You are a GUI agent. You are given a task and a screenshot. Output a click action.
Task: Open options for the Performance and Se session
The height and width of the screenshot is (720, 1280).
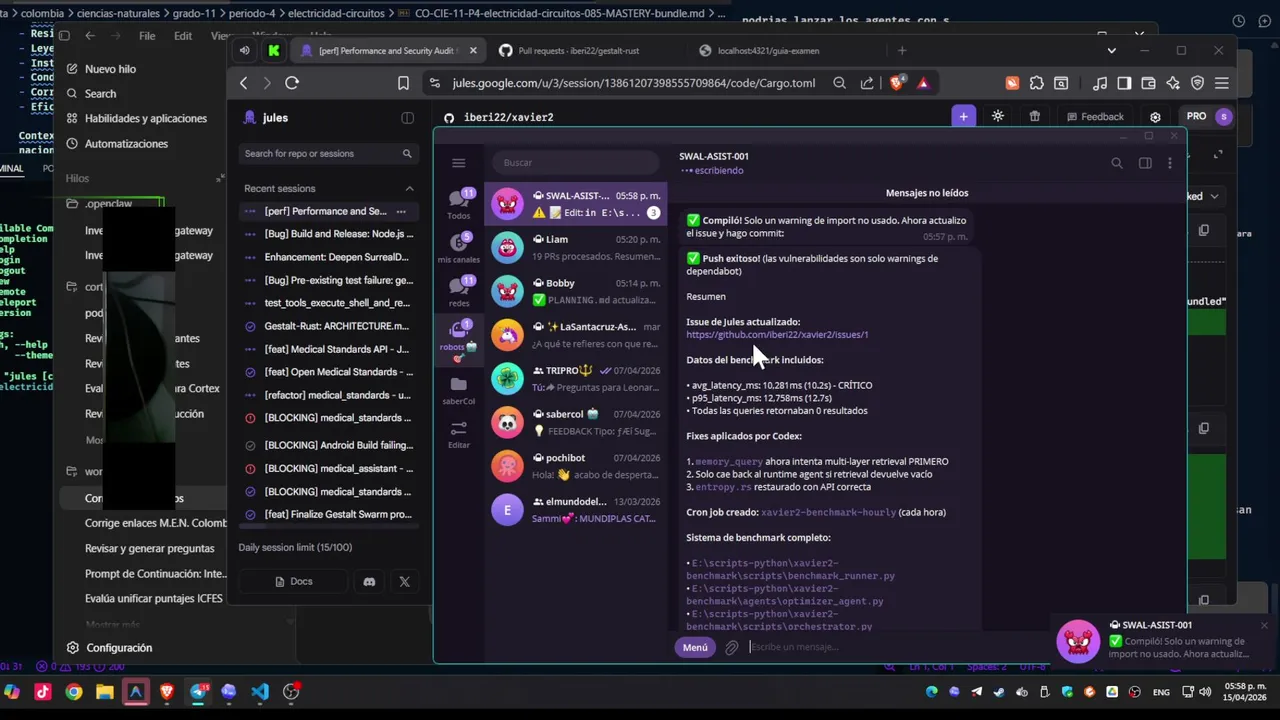point(401,212)
